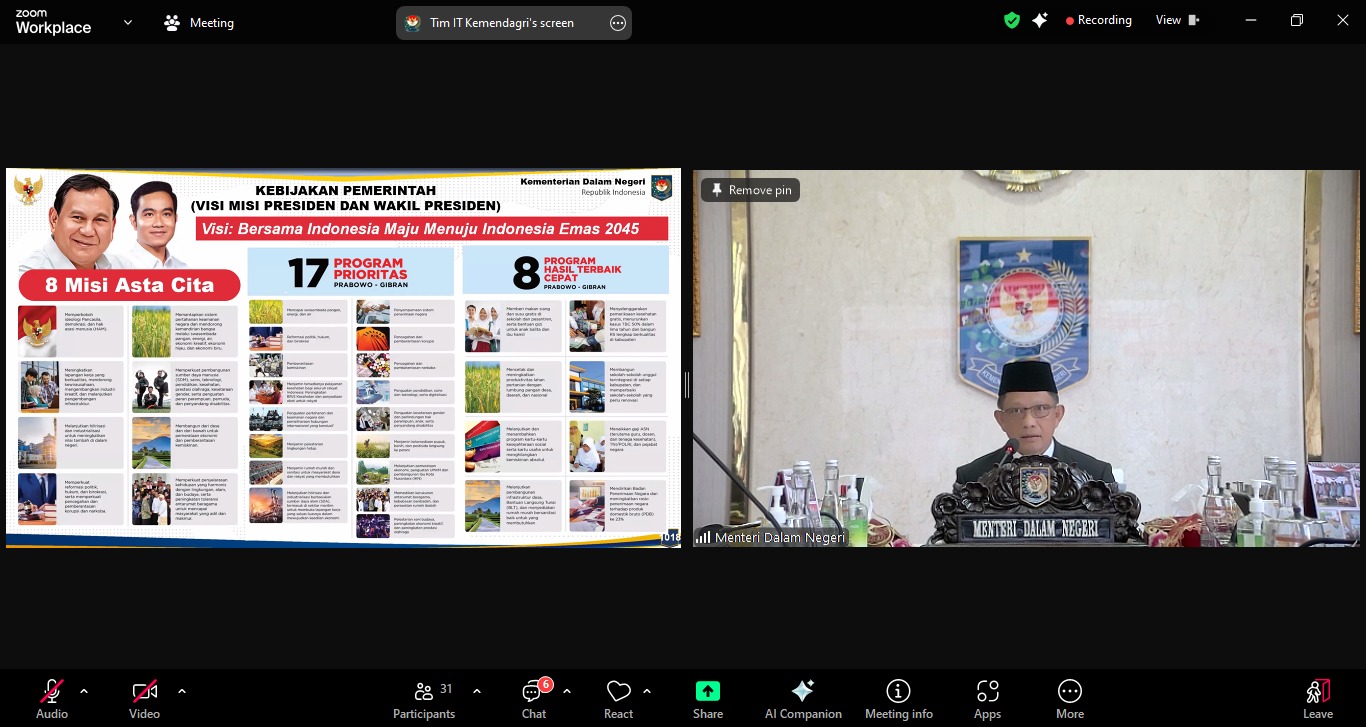This screenshot has width=1366, height=727.
Task: Open the More options menu
Action: click(x=1069, y=699)
